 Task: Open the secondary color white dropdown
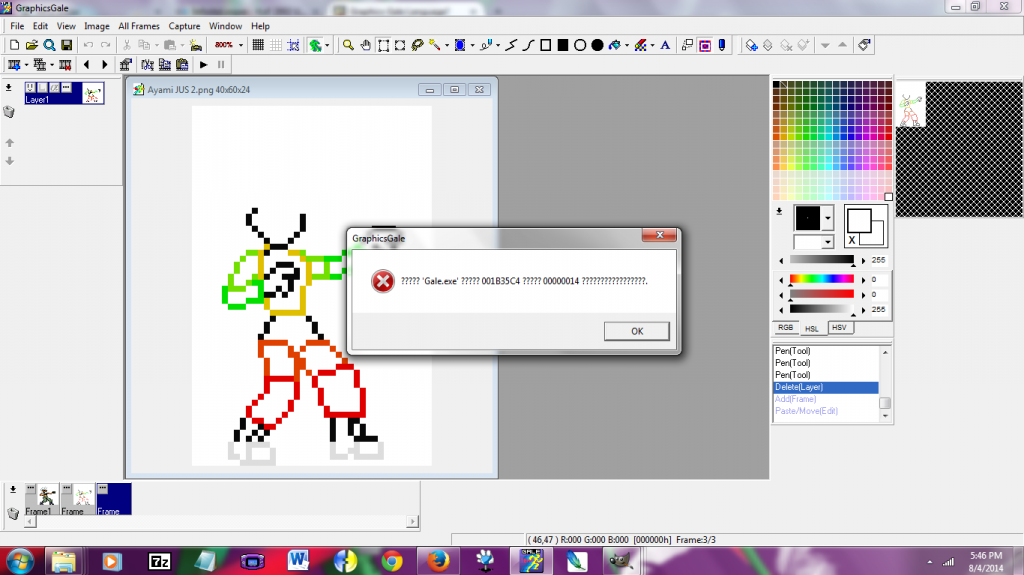point(827,242)
